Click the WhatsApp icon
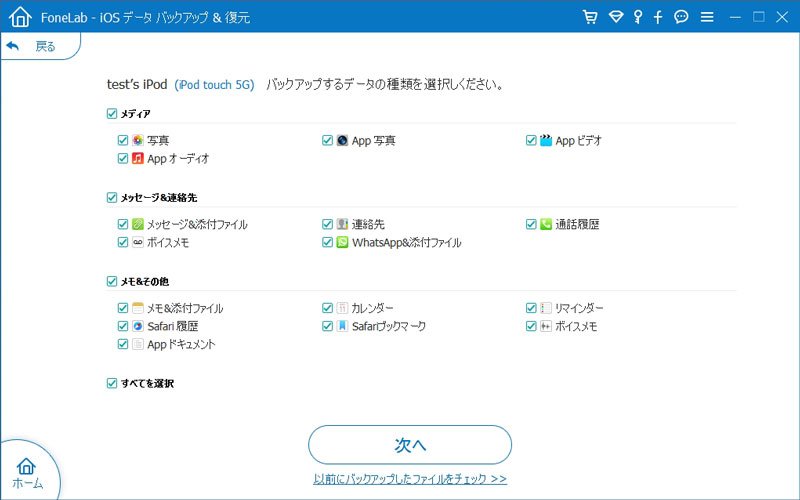 (342, 242)
